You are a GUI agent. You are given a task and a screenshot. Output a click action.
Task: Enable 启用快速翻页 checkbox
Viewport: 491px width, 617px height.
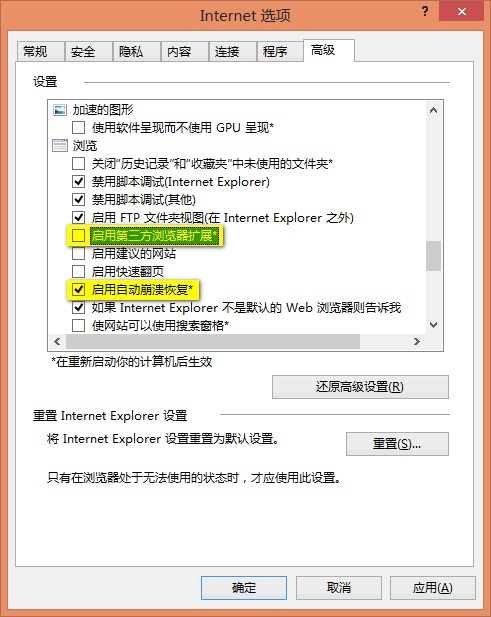click(78, 272)
